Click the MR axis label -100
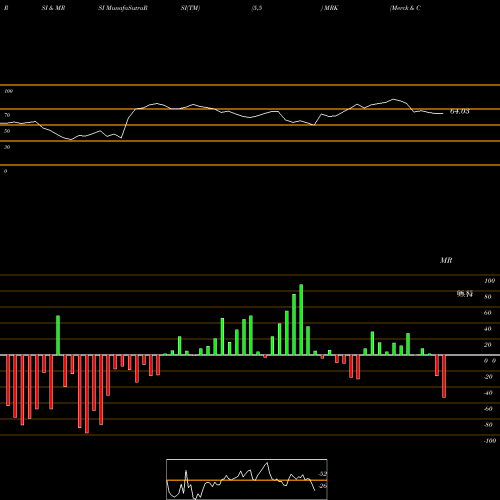Image resolution: width=500 pixels, height=500 pixels. (x=490, y=441)
